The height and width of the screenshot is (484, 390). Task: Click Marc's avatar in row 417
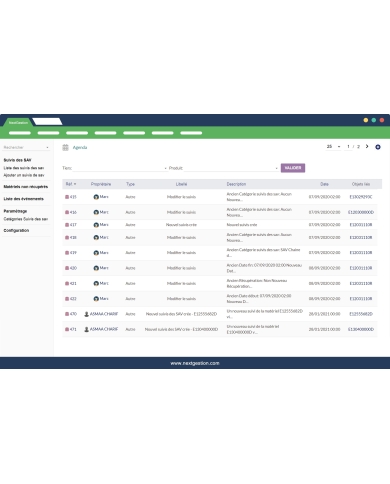click(x=96, y=225)
